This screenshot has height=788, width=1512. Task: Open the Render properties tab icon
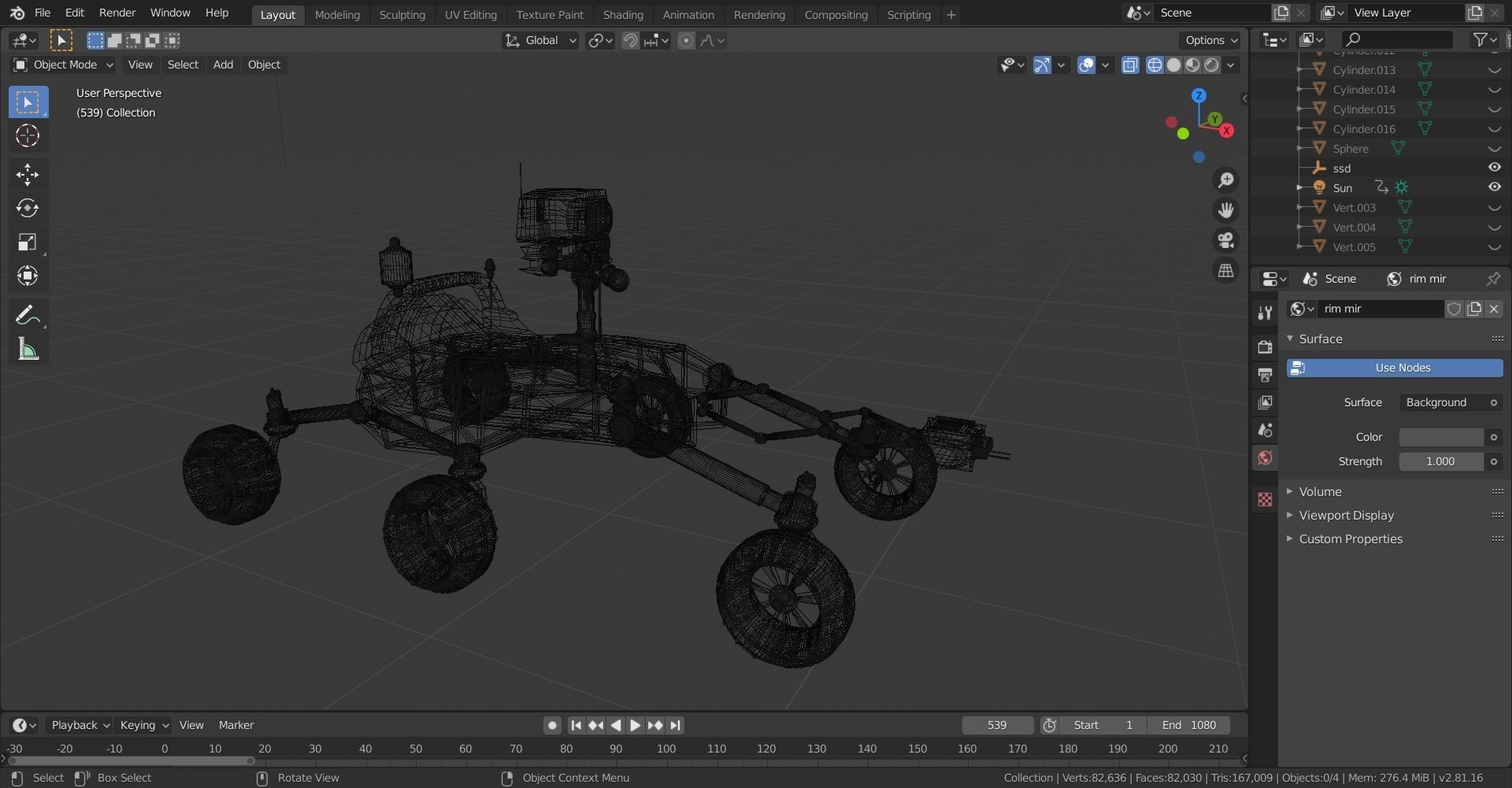[x=1265, y=347]
